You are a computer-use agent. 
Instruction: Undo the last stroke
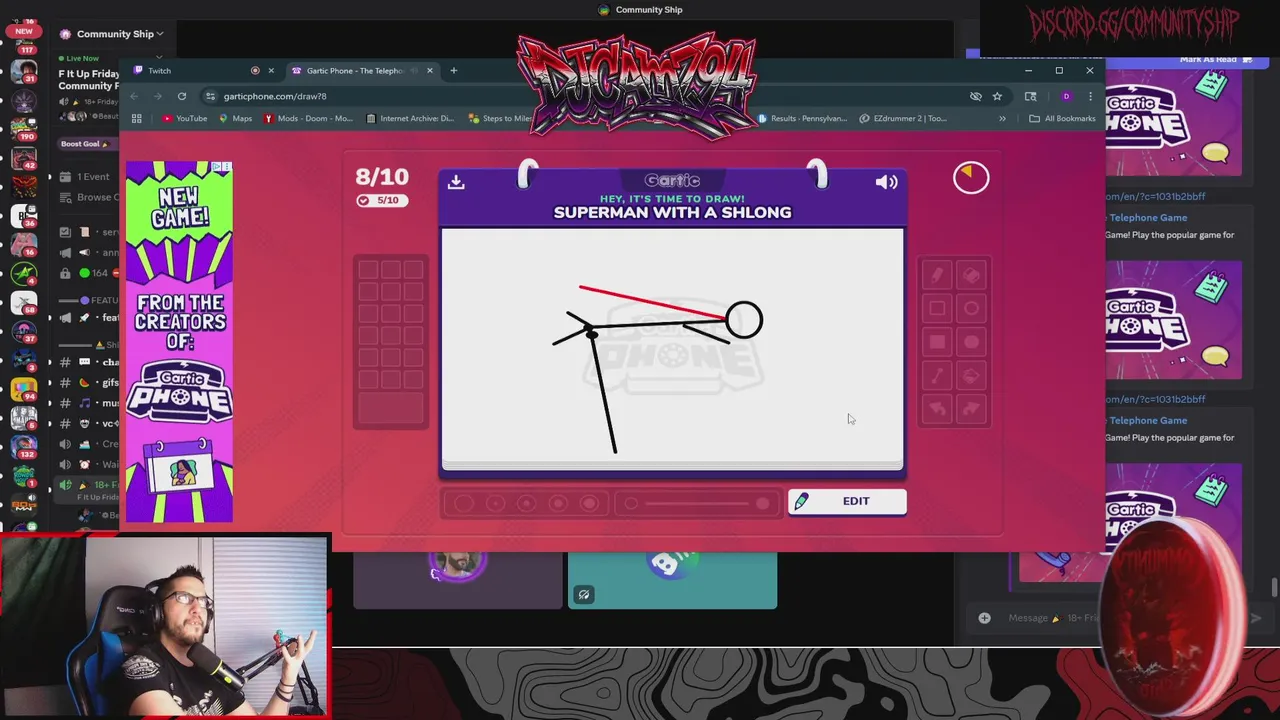[937, 409]
